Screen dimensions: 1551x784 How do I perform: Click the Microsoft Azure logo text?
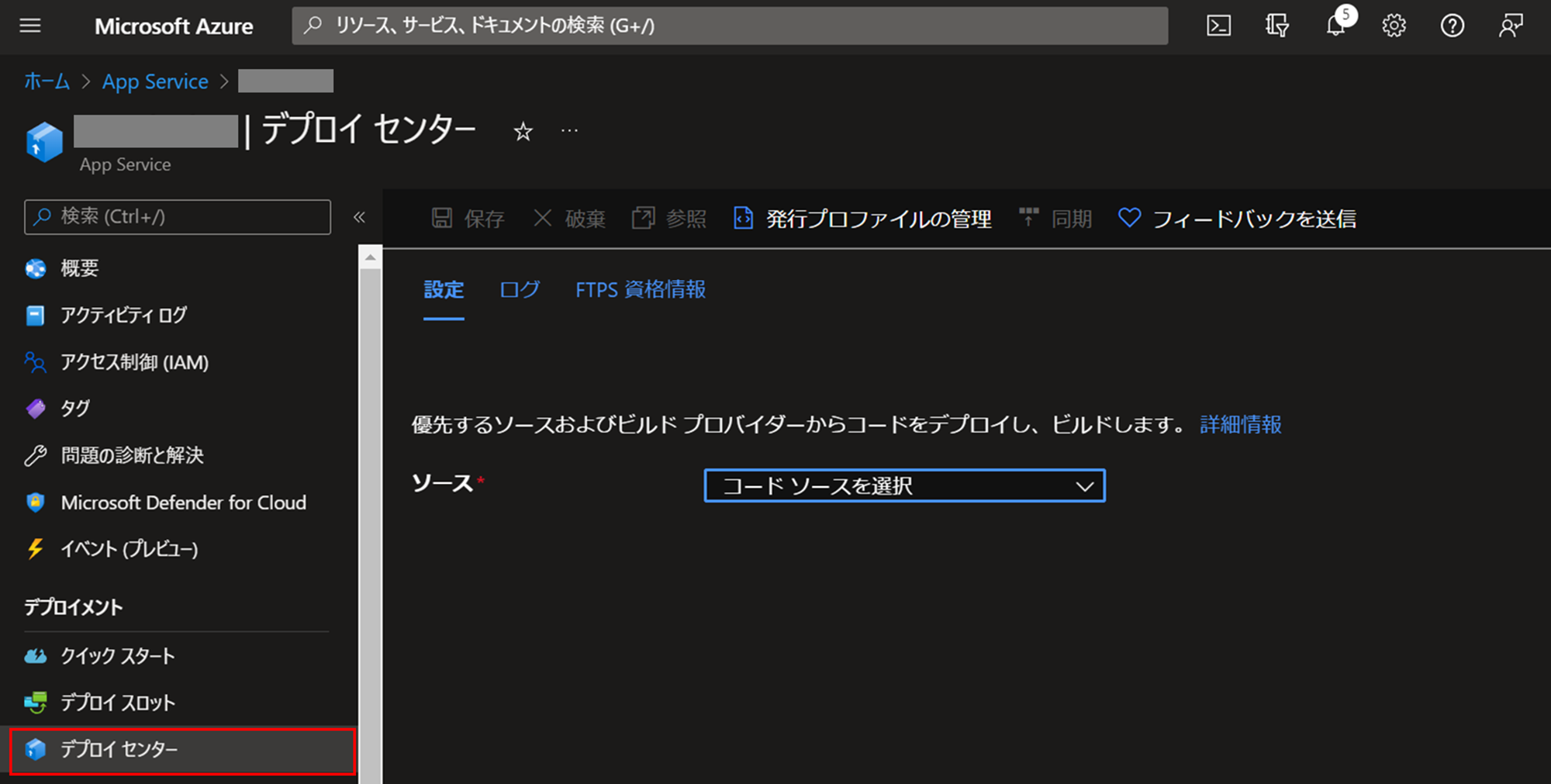(174, 26)
